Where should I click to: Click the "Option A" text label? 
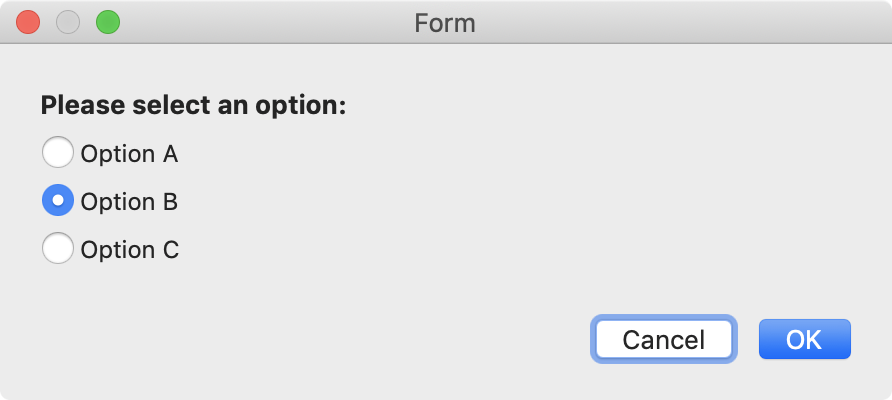(129, 154)
